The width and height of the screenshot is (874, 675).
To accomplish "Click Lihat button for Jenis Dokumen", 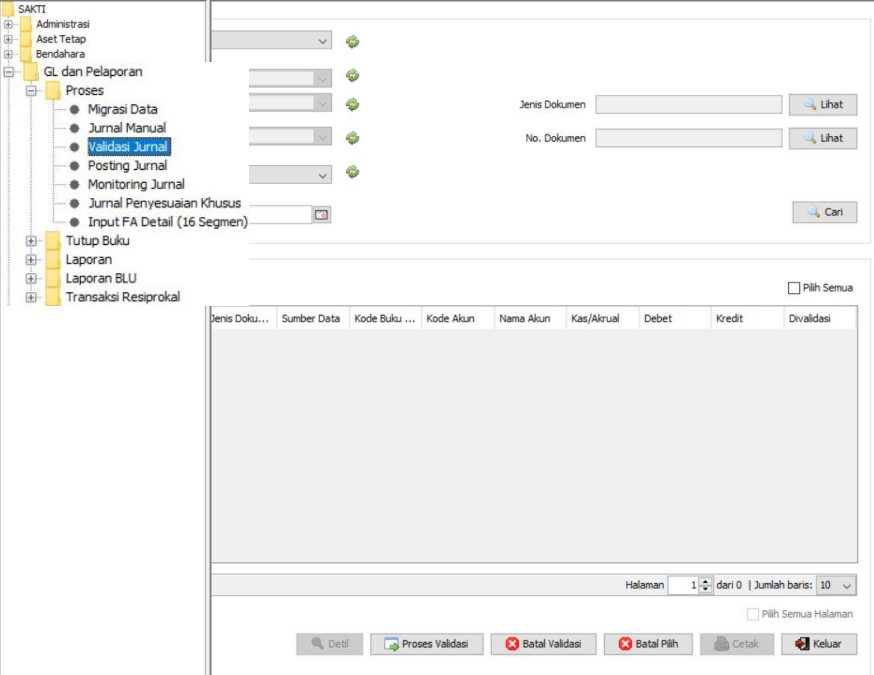I will tap(822, 105).
